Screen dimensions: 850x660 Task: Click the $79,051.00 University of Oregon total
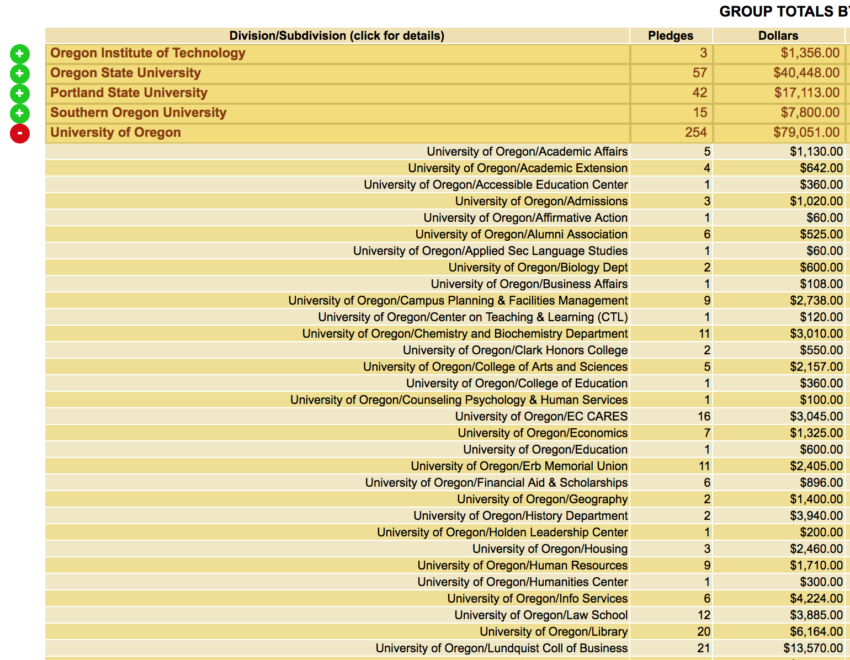pyautogui.click(x=807, y=132)
